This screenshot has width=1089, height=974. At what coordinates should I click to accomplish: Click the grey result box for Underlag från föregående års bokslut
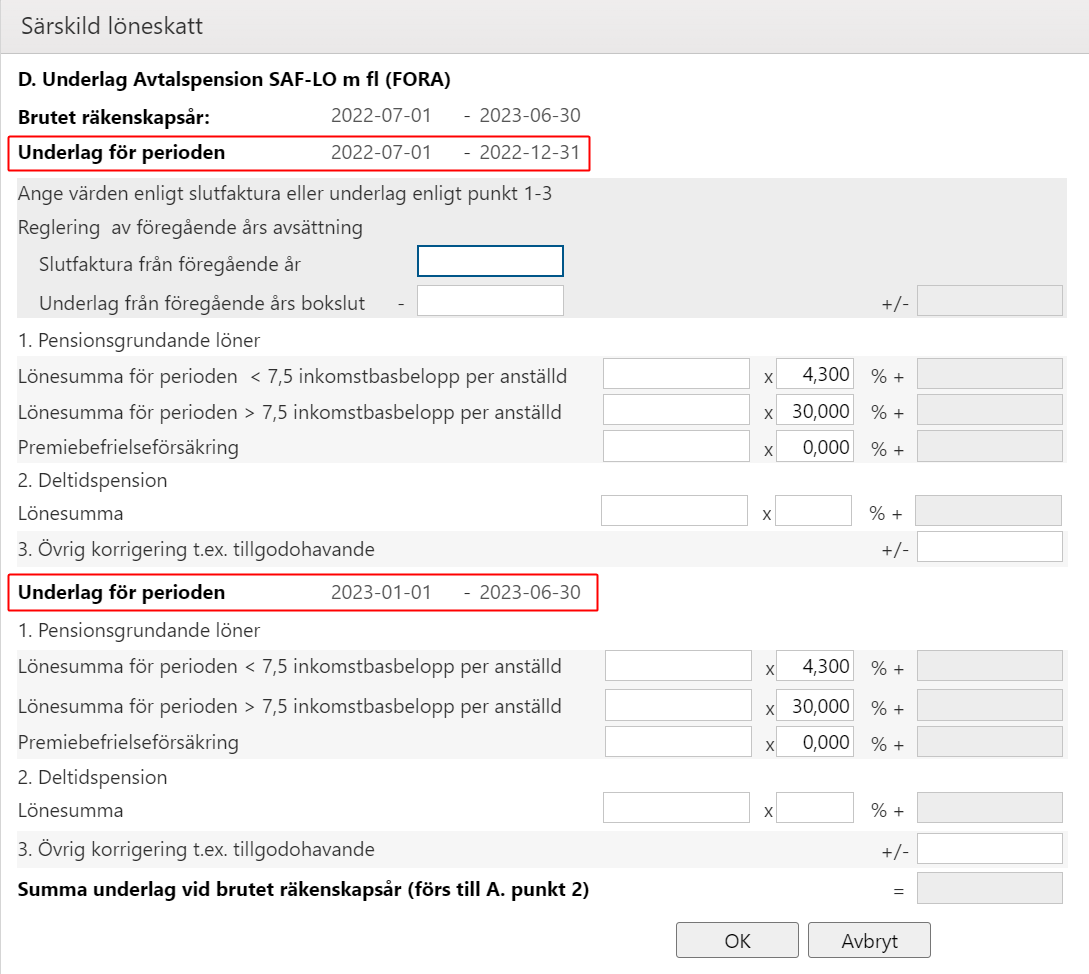click(x=990, y=301)
